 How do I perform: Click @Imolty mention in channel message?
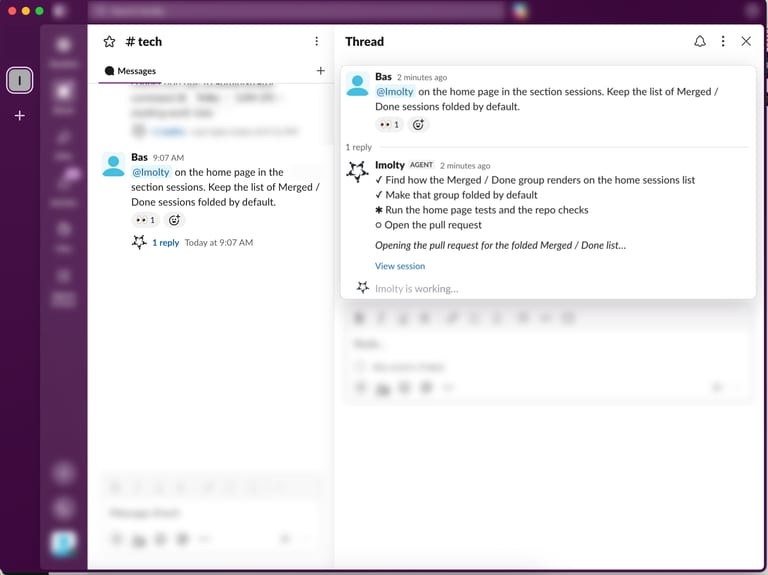click(x=151, y=172)
